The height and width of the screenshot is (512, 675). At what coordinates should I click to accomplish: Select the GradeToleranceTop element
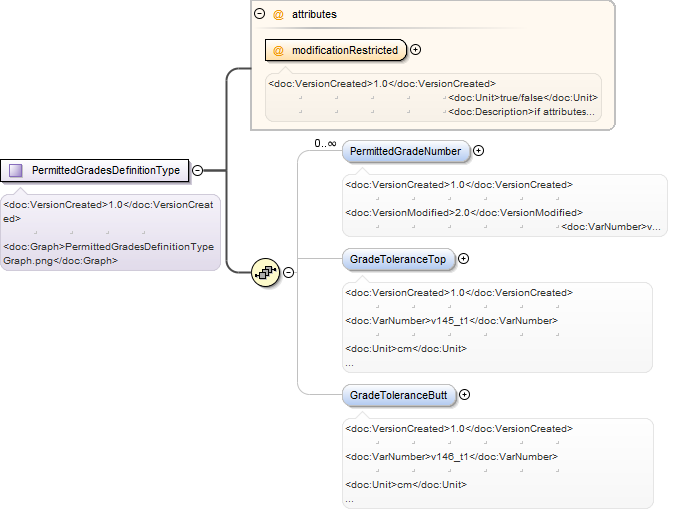click(x=398, y=259)
